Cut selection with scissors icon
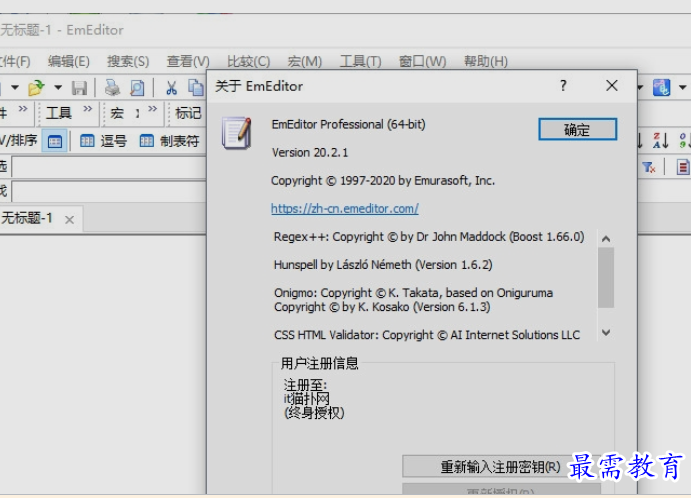Image resolution: width=691 pixels, height=498 pixels. [171, 88]
